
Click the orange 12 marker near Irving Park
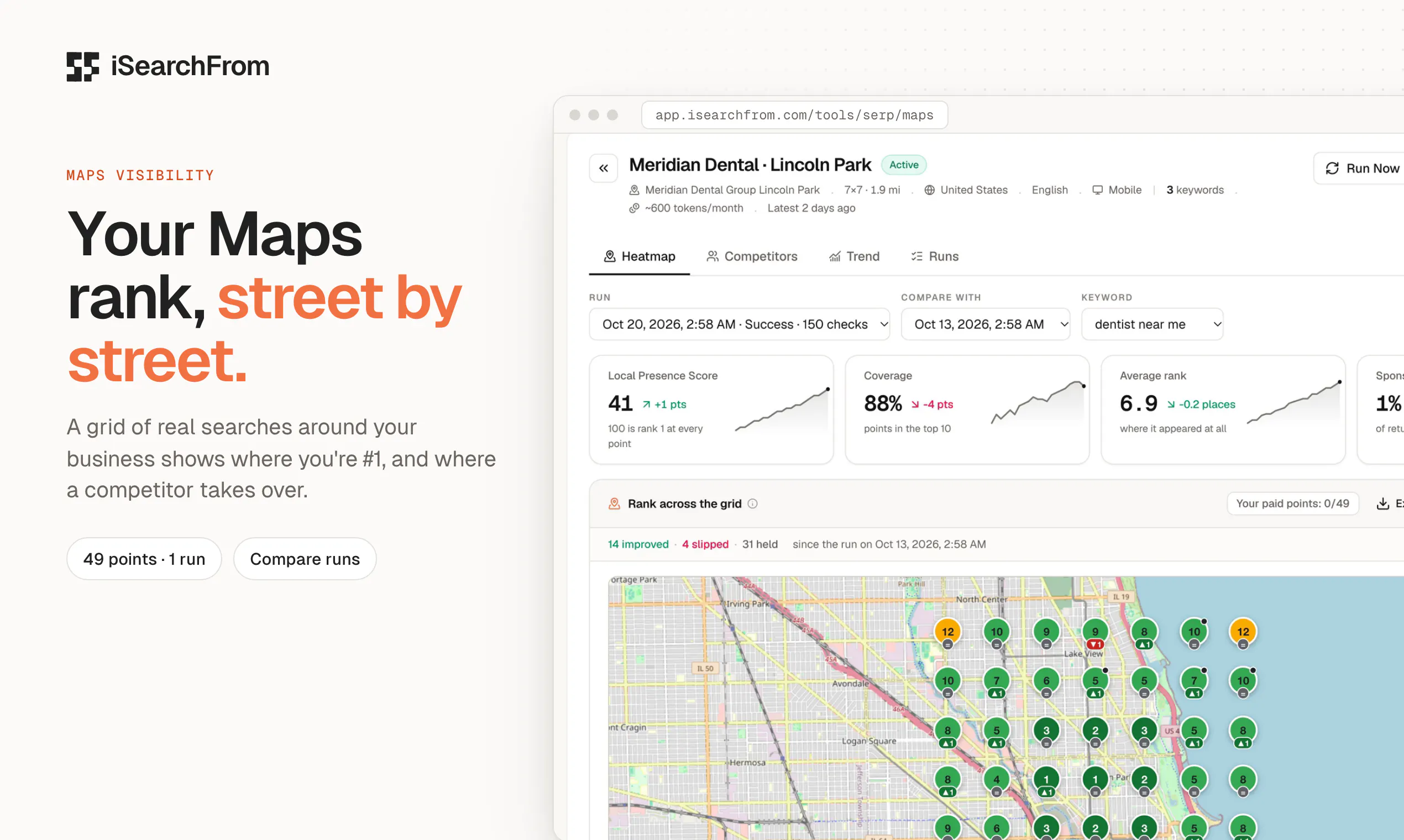947,632
